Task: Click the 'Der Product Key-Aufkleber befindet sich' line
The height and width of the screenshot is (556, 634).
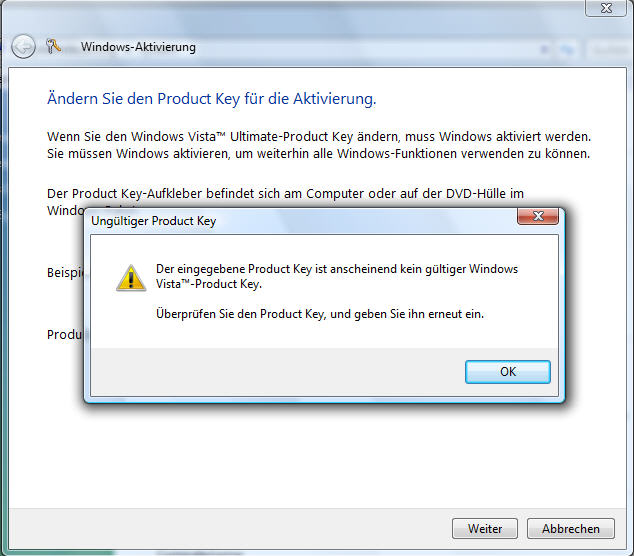Action: (x=286, y=193)
